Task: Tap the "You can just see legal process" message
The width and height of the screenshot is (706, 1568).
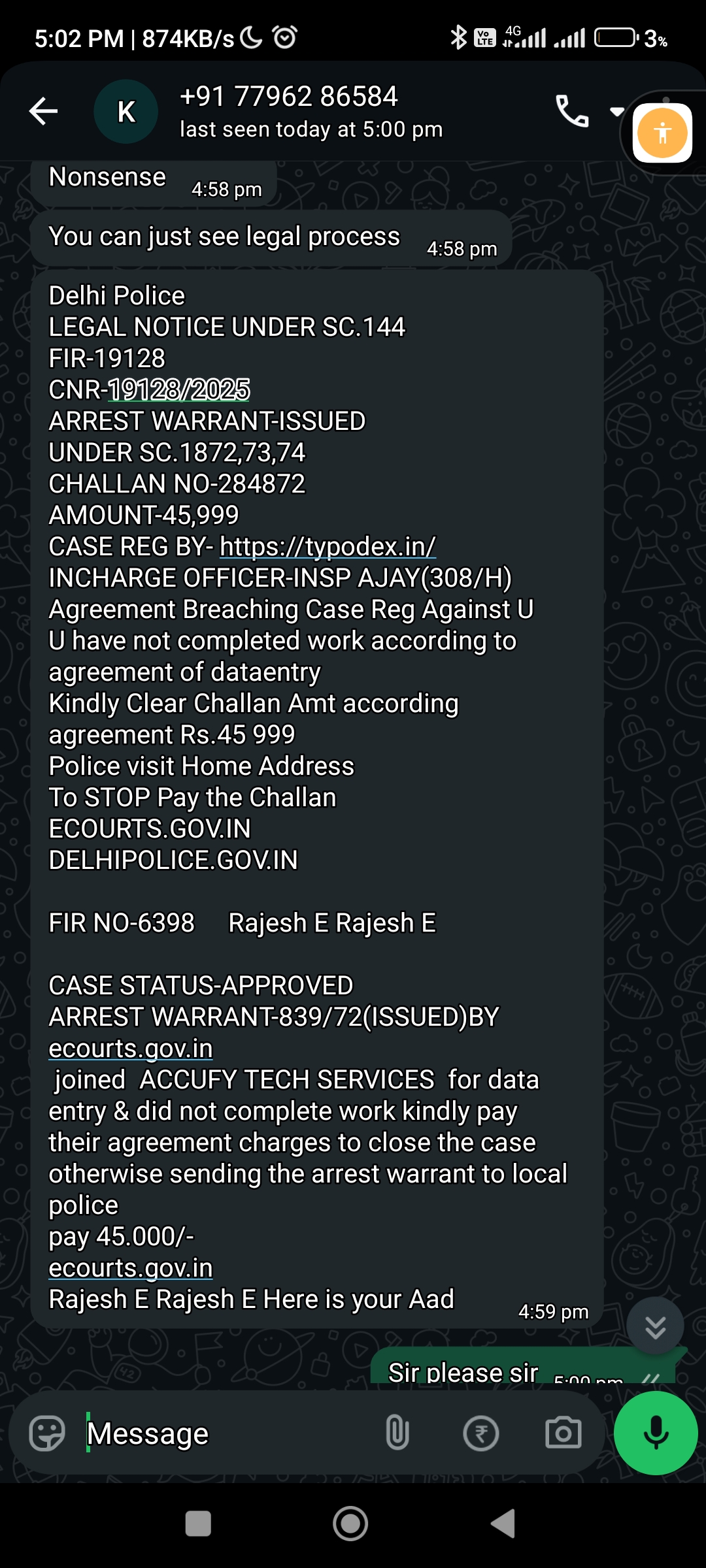Action: point(224,237)
